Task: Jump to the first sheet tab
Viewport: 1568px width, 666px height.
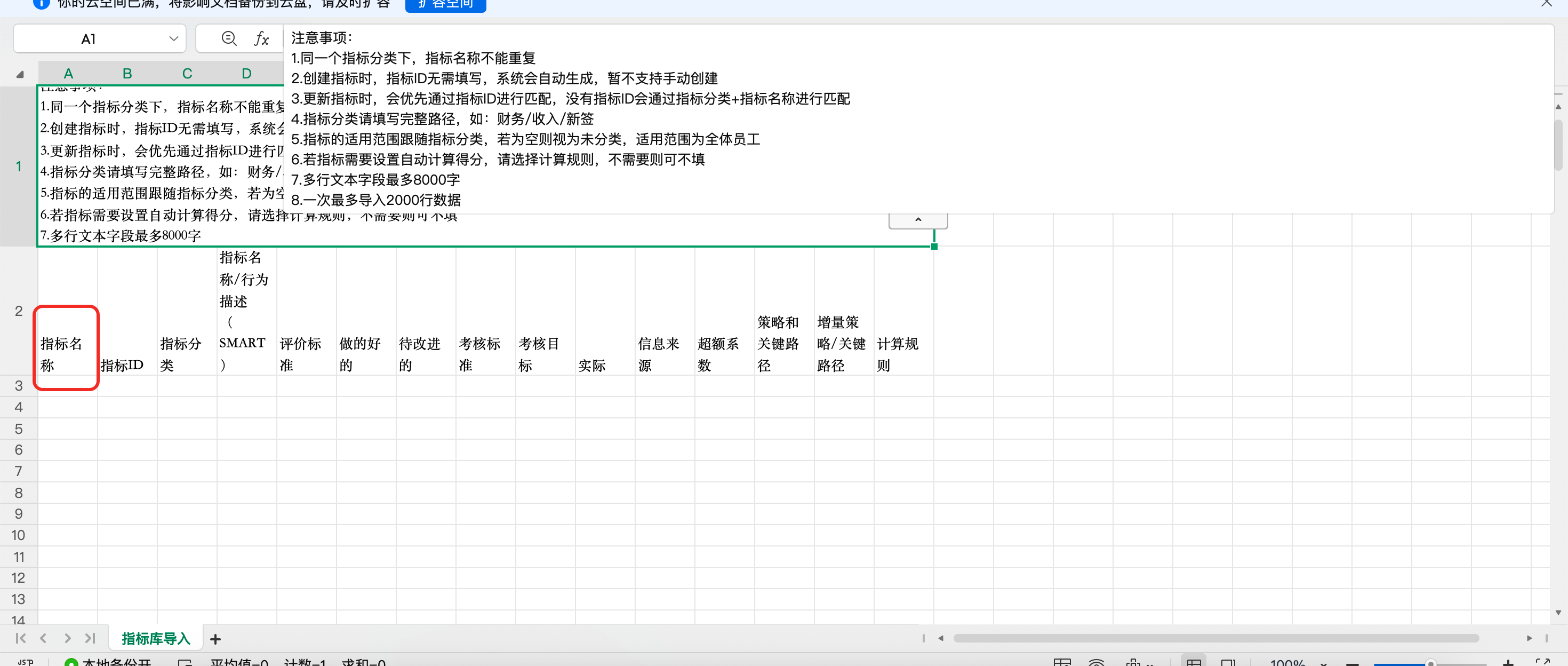Action: [x=20, y=638]
